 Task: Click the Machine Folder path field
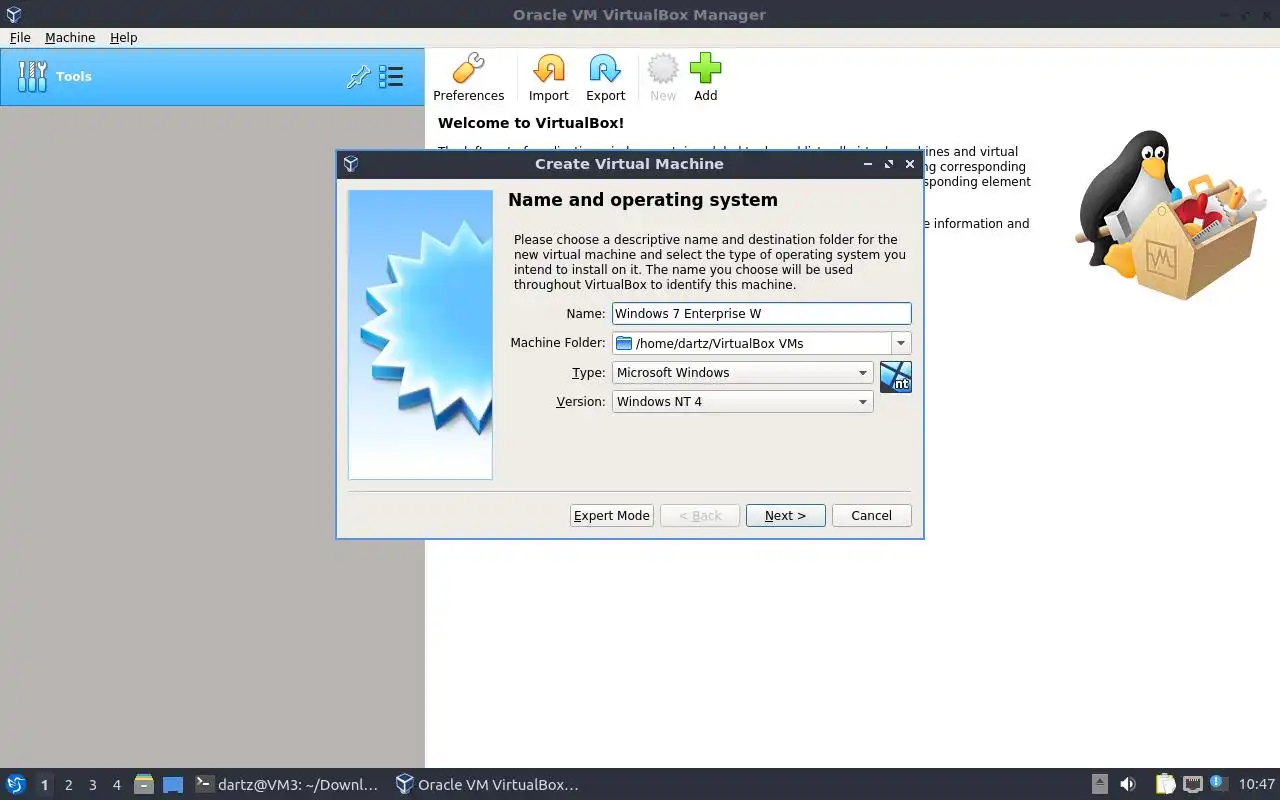(752, 343)
